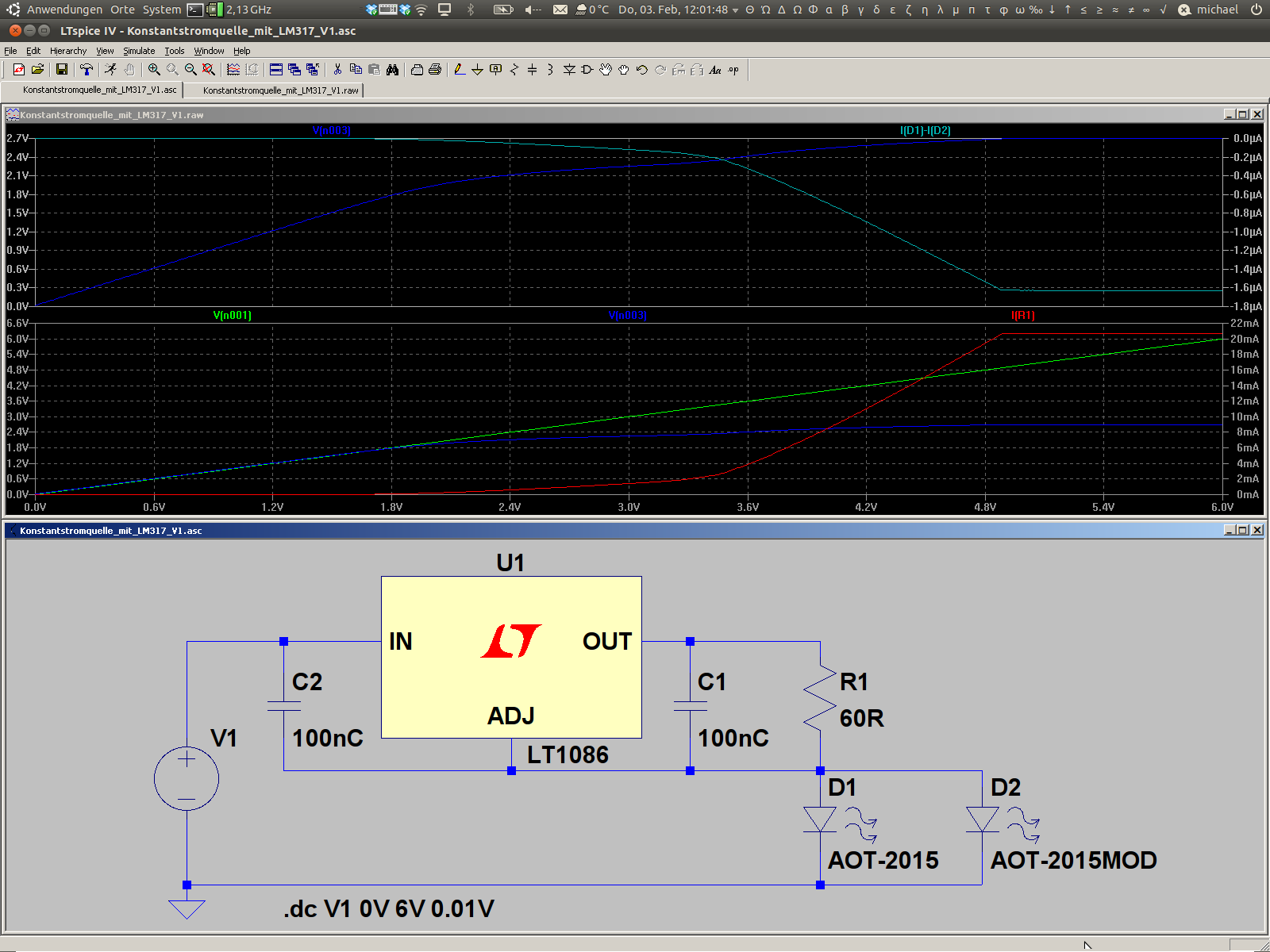This screenshot has height=952, width=1270.
Task: Click V(n003) label in upper plot pane
Action: pyautogui.click(x=332, y=130)
